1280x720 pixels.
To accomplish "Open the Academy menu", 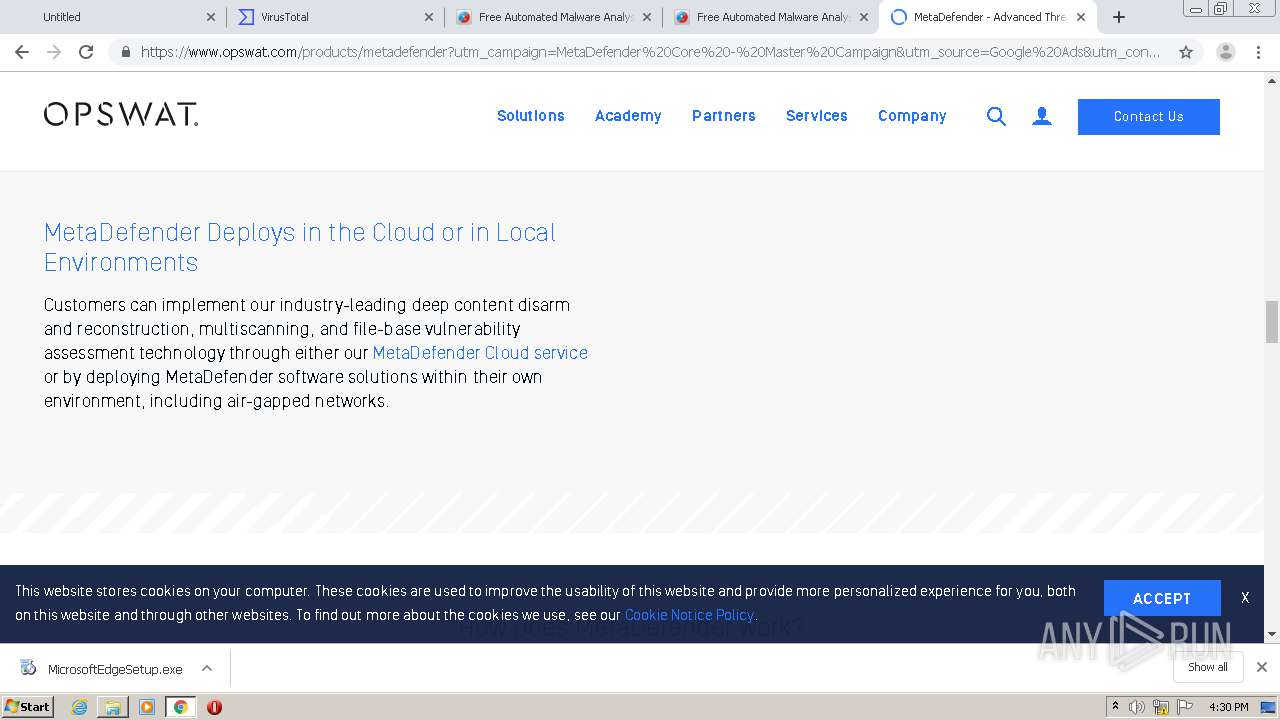I will pyautogui.click(x=628, y=116).
